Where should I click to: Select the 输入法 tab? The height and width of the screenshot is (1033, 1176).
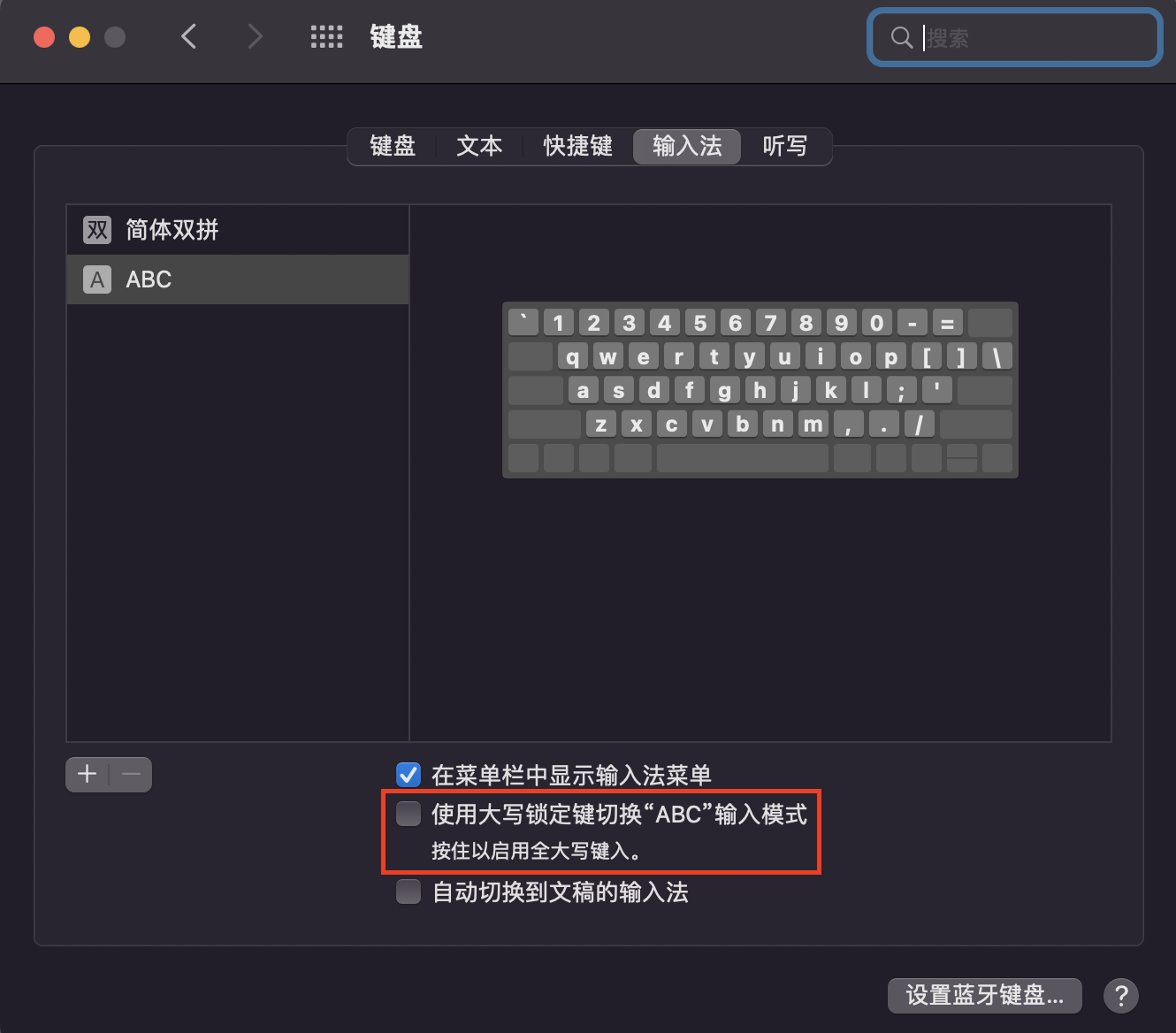click(687, 146)
